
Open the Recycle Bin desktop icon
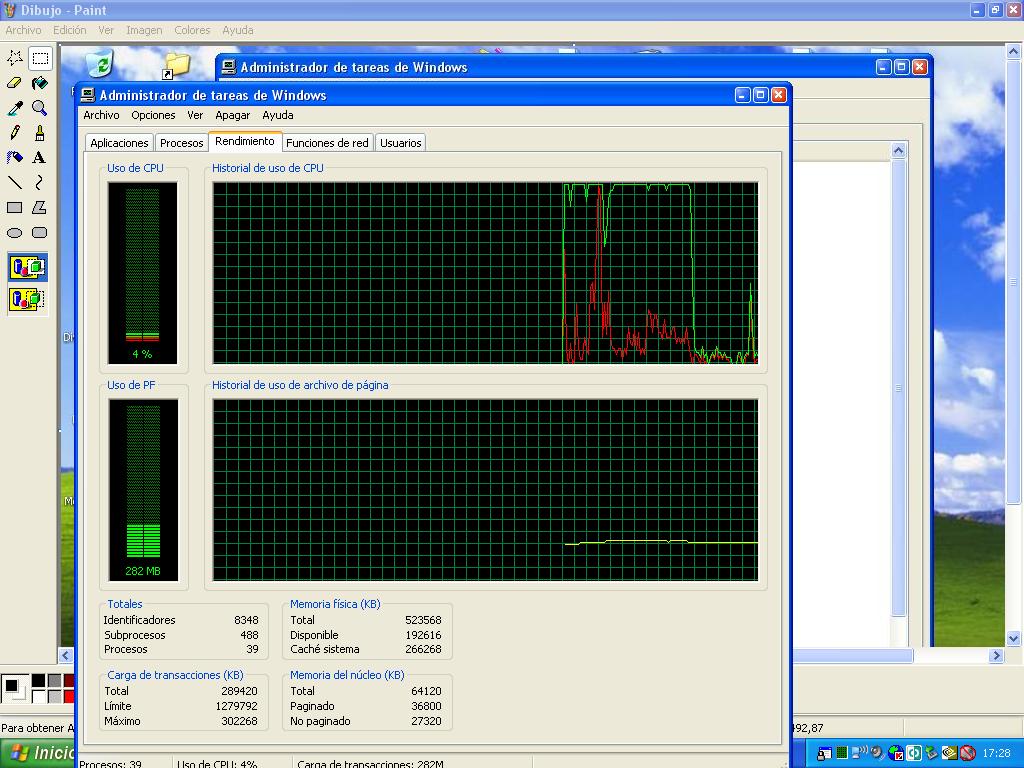tap(99, 64)
